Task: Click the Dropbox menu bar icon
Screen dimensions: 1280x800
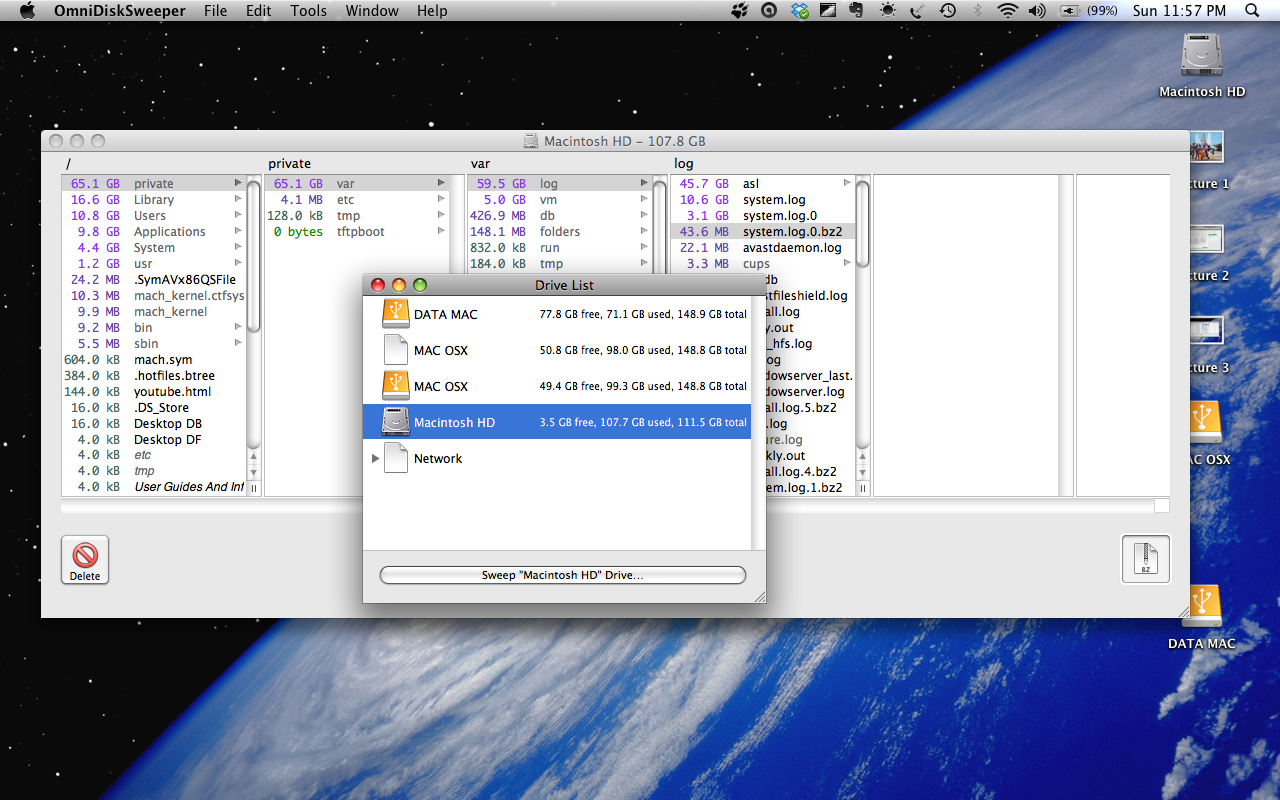Action: tap(798, 11)
